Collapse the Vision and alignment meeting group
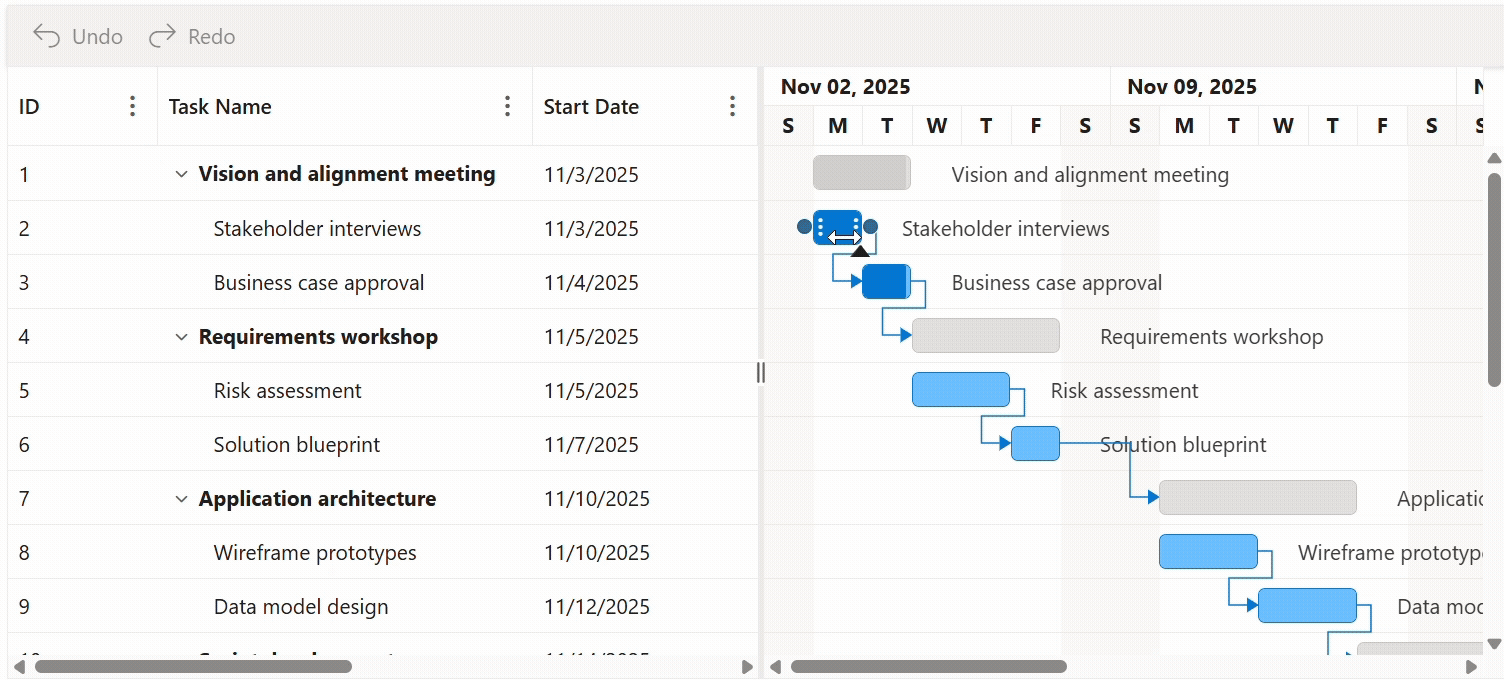The height and width of the screenshot is (680, 1504). (x=181, y=174)
